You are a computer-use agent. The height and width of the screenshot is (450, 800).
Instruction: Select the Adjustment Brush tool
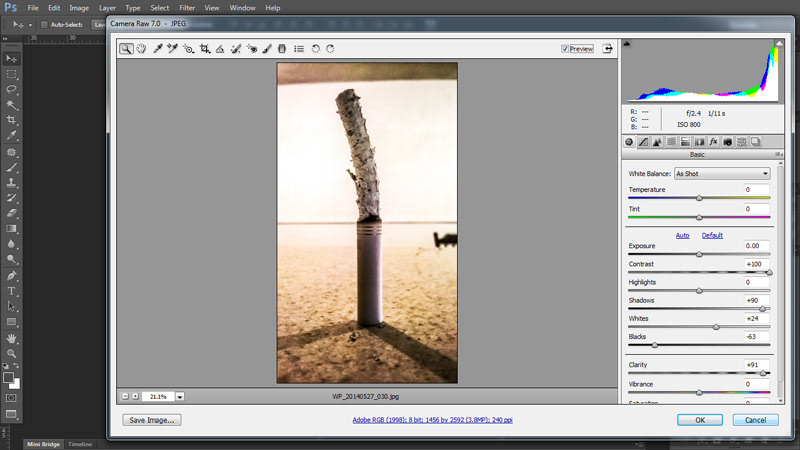tap(267, 48)
